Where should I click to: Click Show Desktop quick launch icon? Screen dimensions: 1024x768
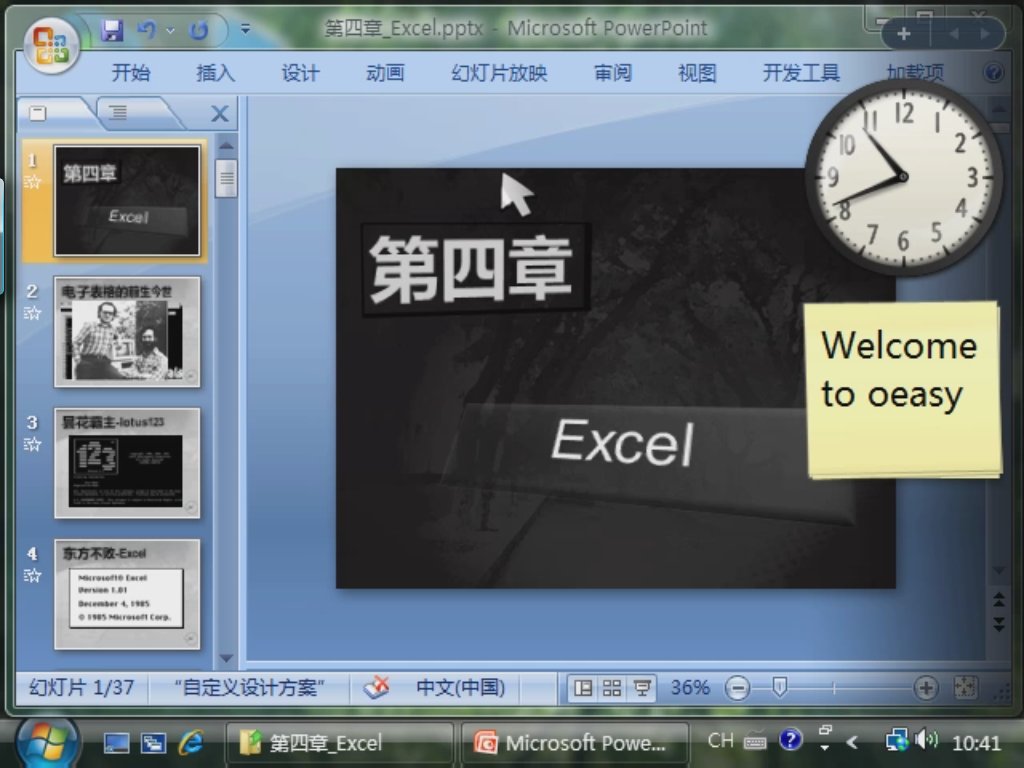pyautogui.click(x=116, y=743)
